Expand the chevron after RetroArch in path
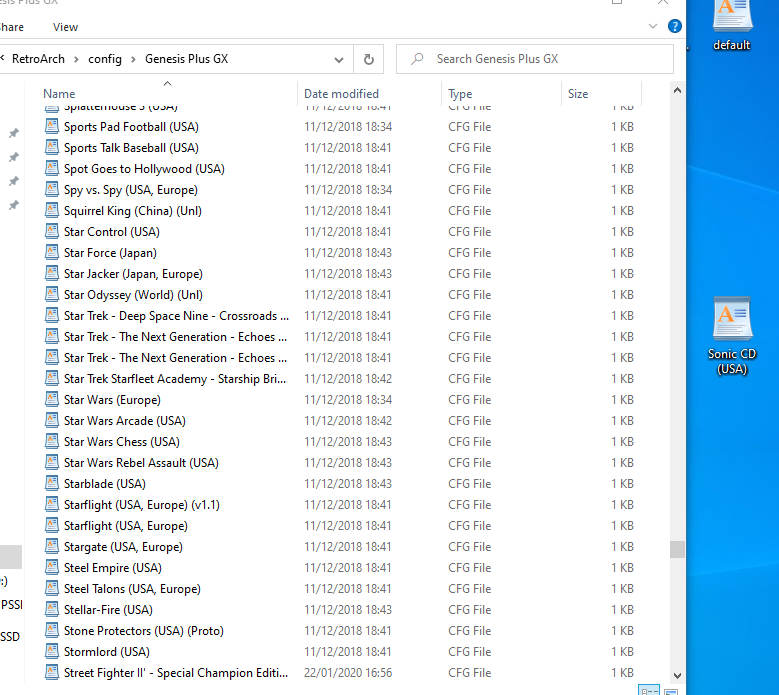 click(x=76, y=60)
